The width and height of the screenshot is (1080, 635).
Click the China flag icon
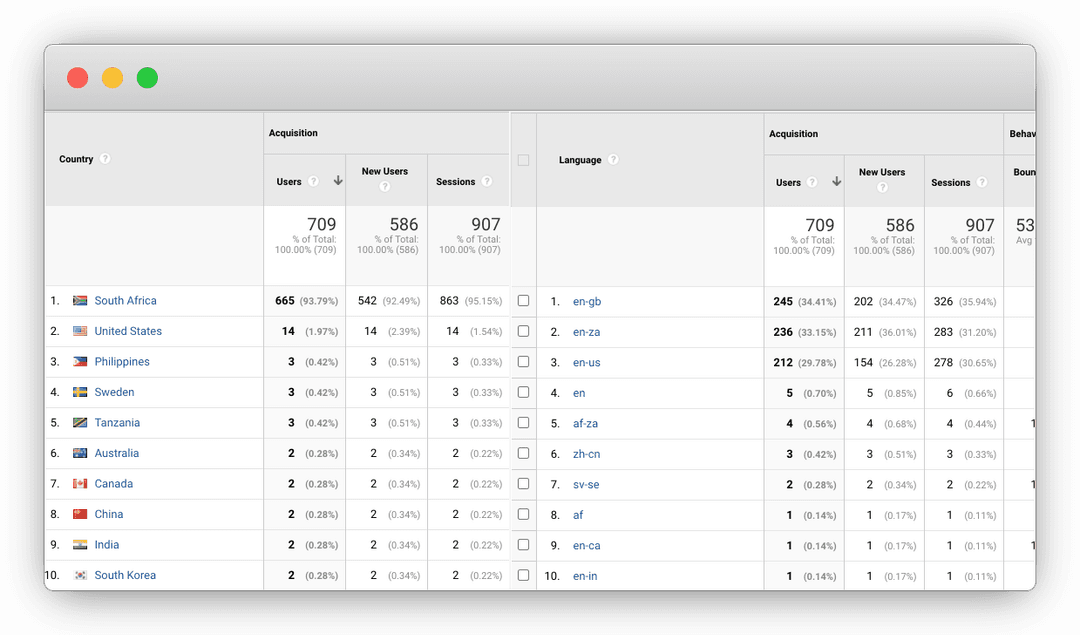pos(80,514)
